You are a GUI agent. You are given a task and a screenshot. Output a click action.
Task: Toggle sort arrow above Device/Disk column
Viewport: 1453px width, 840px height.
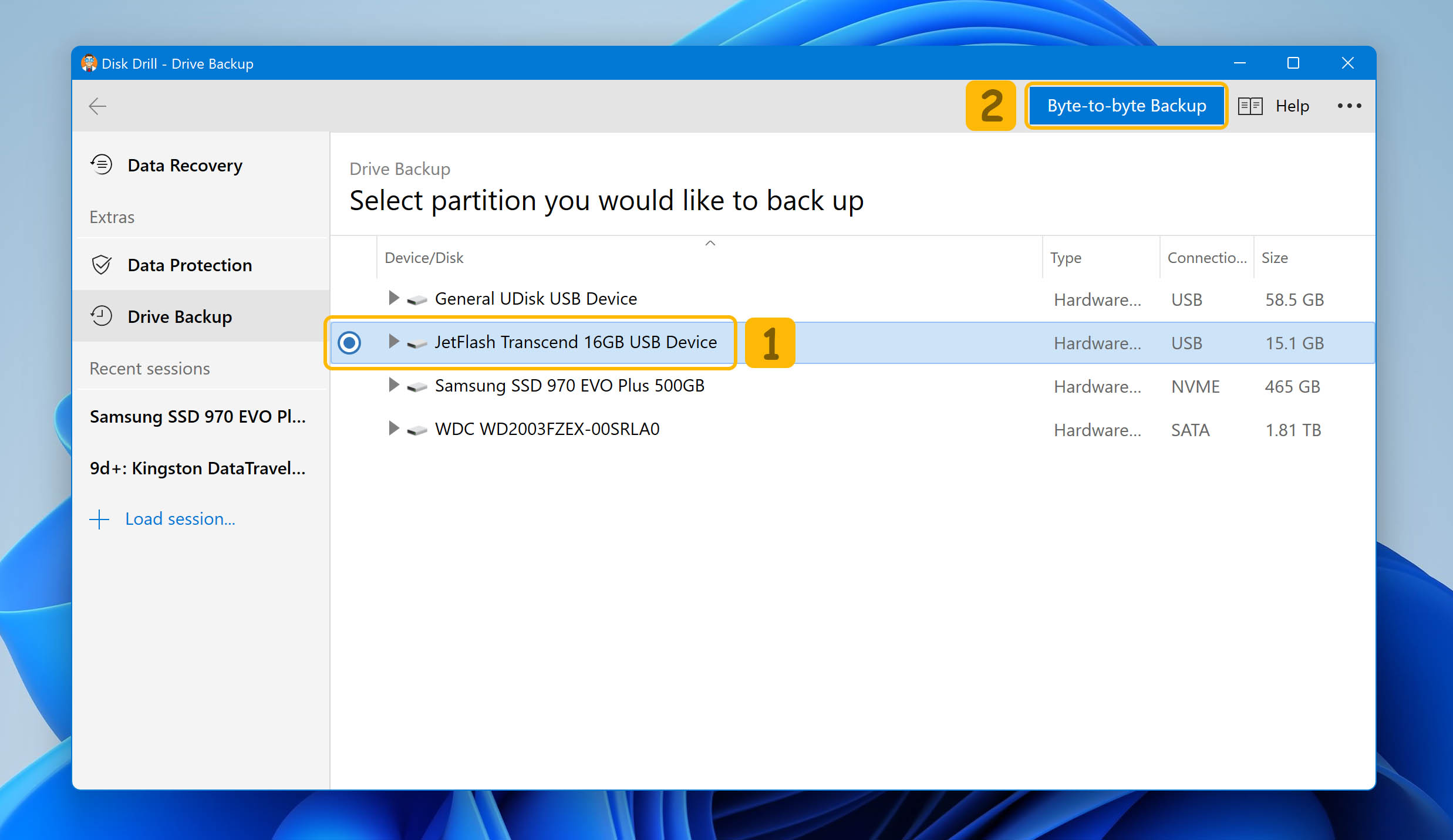pyautogui.click(x=710, y=243)
